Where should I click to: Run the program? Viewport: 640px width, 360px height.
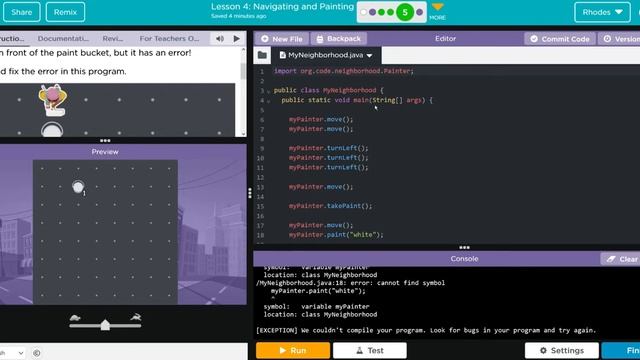tap(293, 350)
